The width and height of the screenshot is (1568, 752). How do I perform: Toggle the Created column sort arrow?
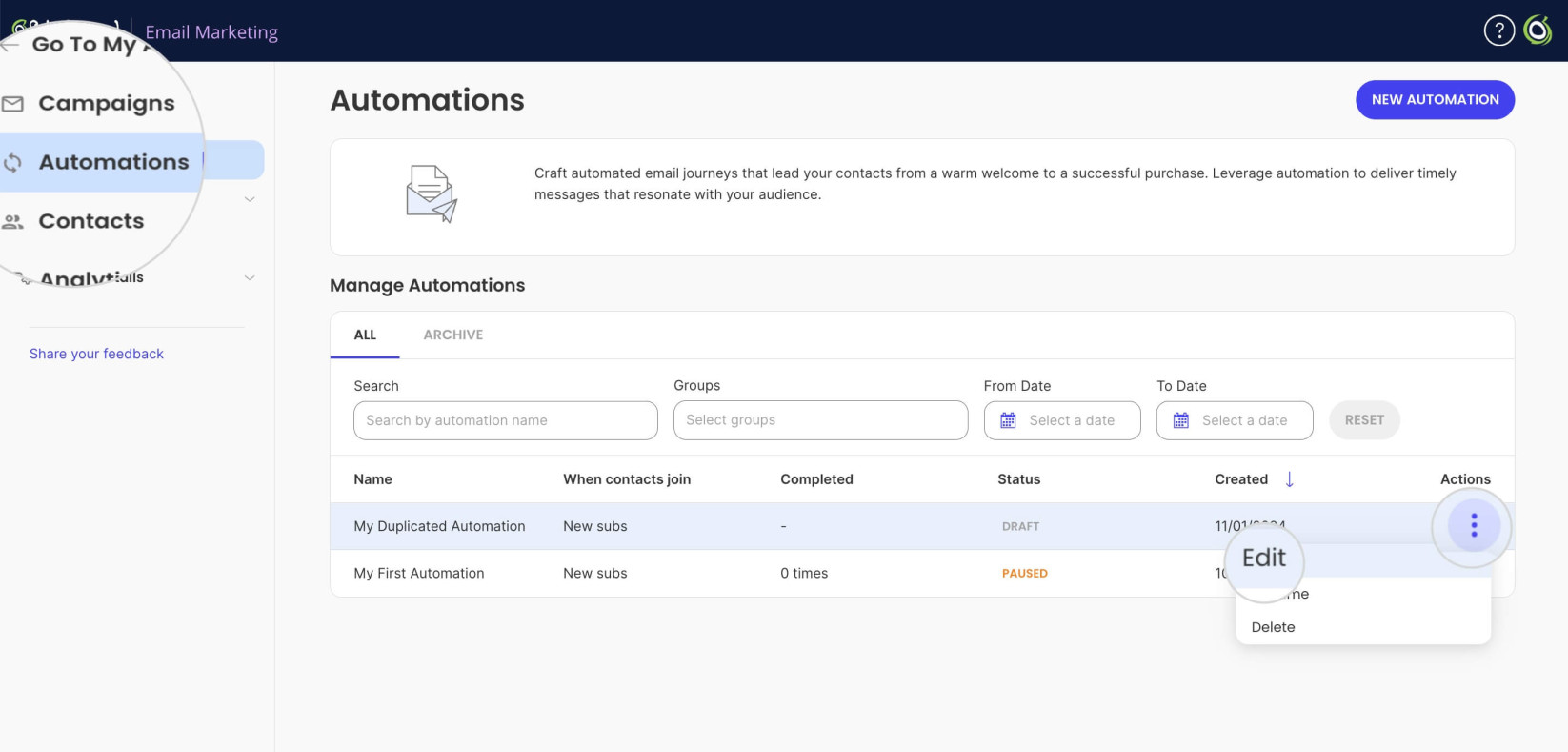(x=1289, y=479)
